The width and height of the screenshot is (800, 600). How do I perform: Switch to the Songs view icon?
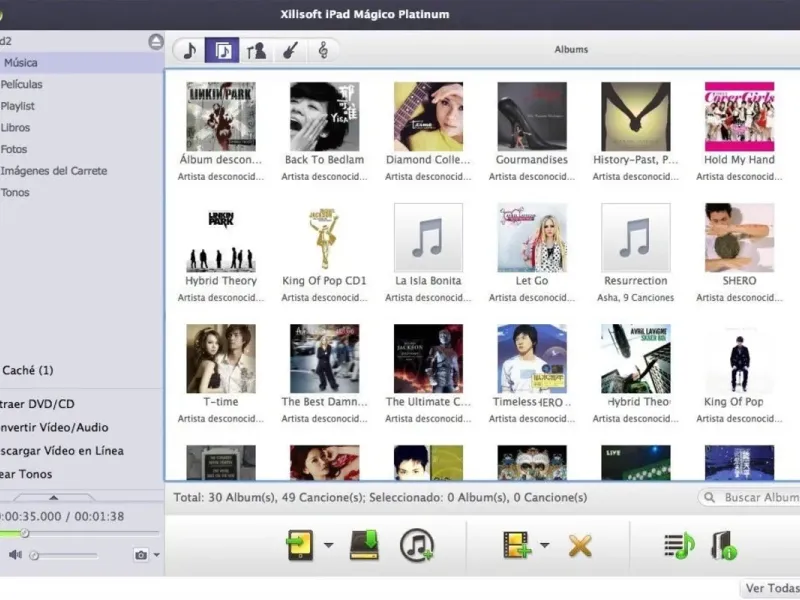pos(189,50)
